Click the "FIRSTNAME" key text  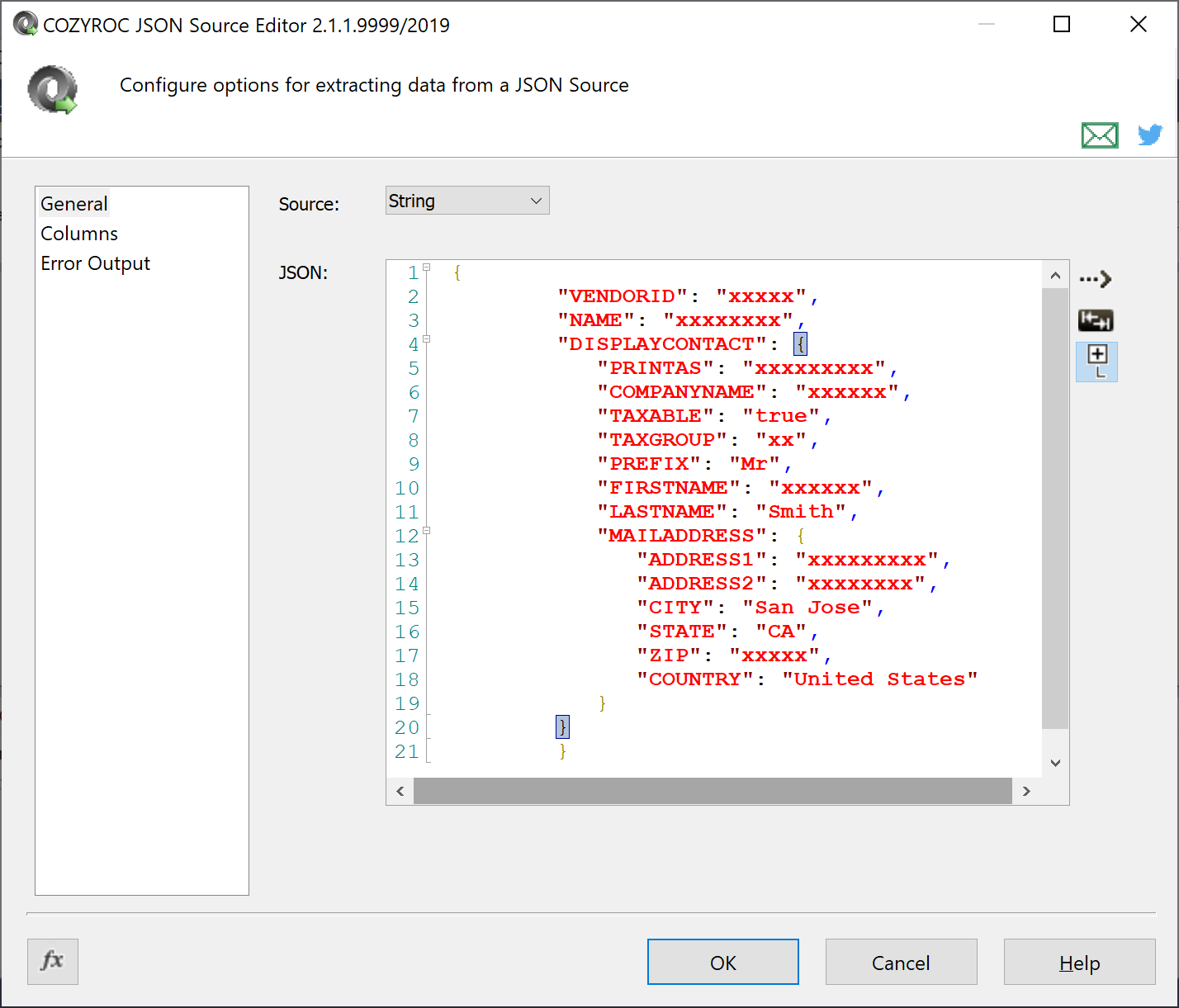click(669, 488)
